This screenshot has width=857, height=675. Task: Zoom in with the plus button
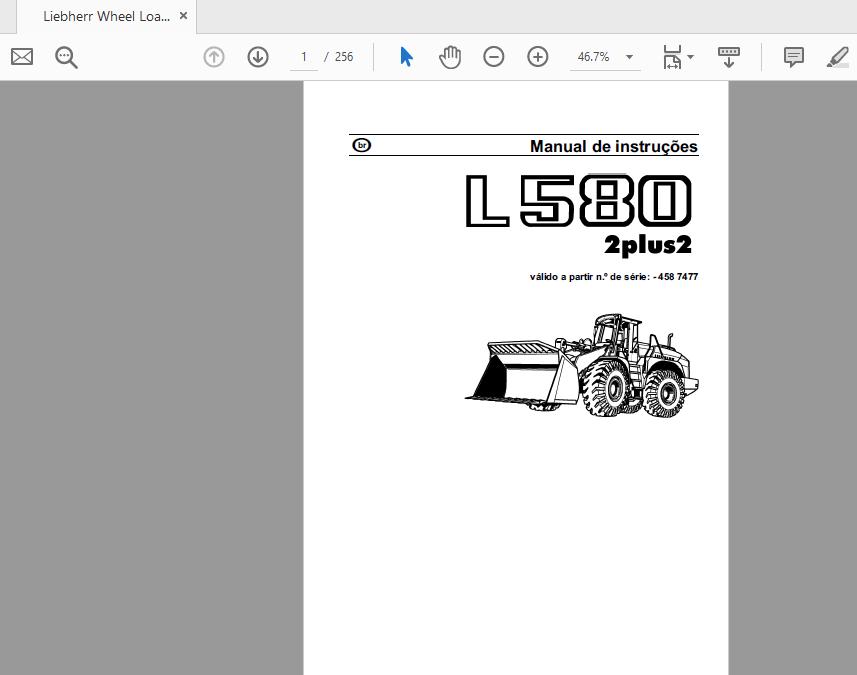pyautogui.click(x=538, y=57)
